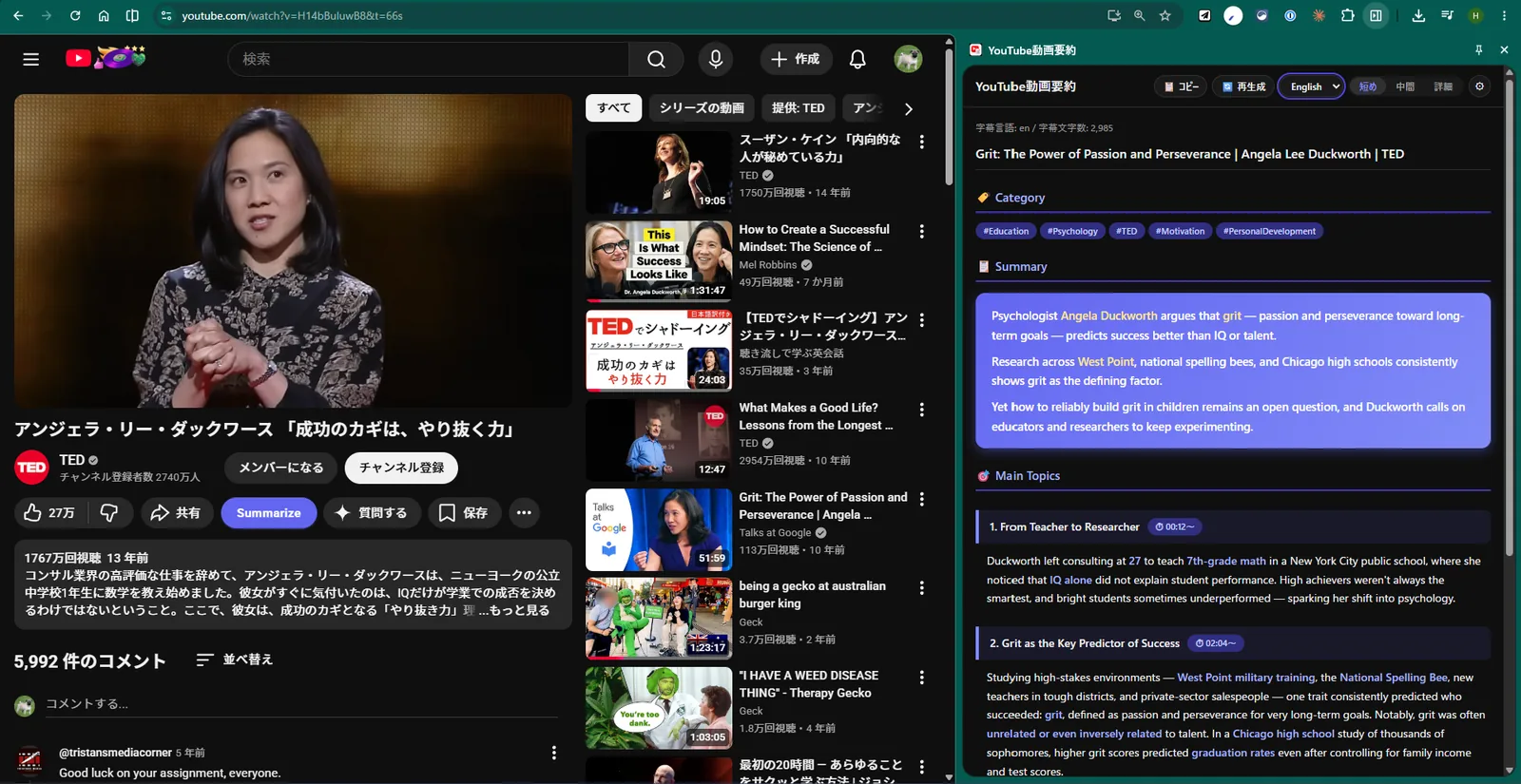Open the 作成 create menu
1521x784 pixels.
click(x=796, y=59)
